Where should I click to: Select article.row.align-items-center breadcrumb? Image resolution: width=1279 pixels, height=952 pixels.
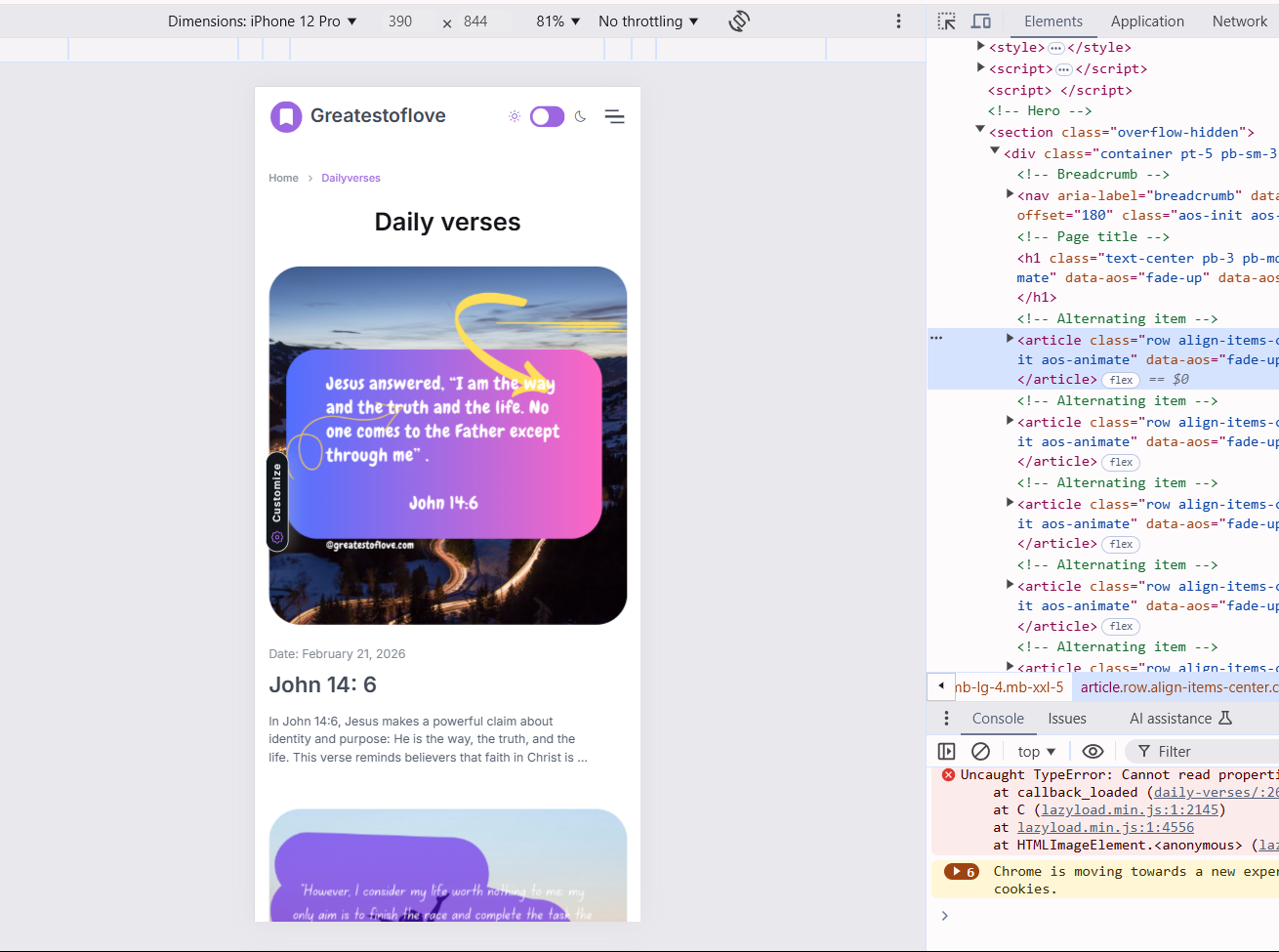pos(1178,687)
